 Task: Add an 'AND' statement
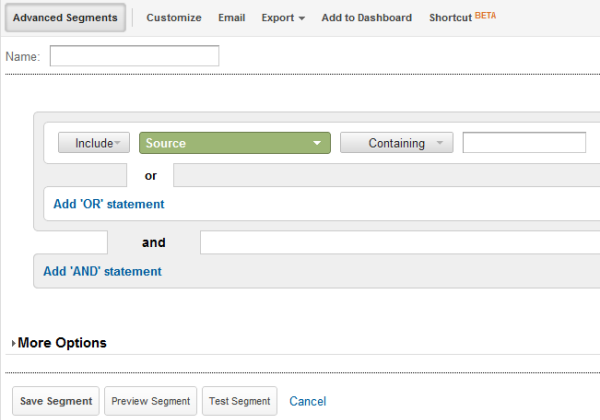pos(101,271)
